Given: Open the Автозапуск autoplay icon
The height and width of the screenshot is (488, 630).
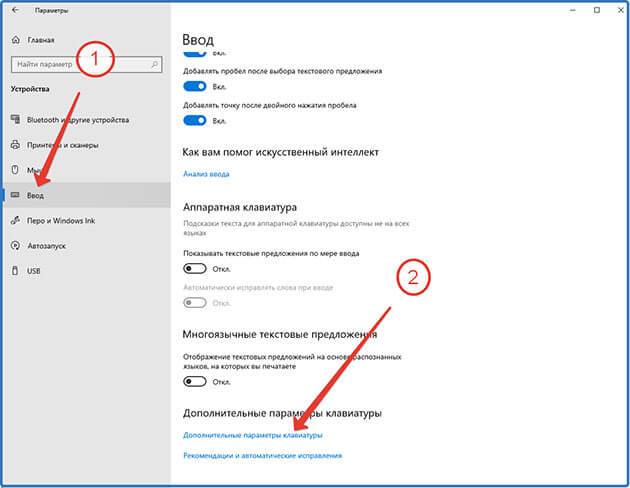Looking at the screenshot, I should click(15, 245).
